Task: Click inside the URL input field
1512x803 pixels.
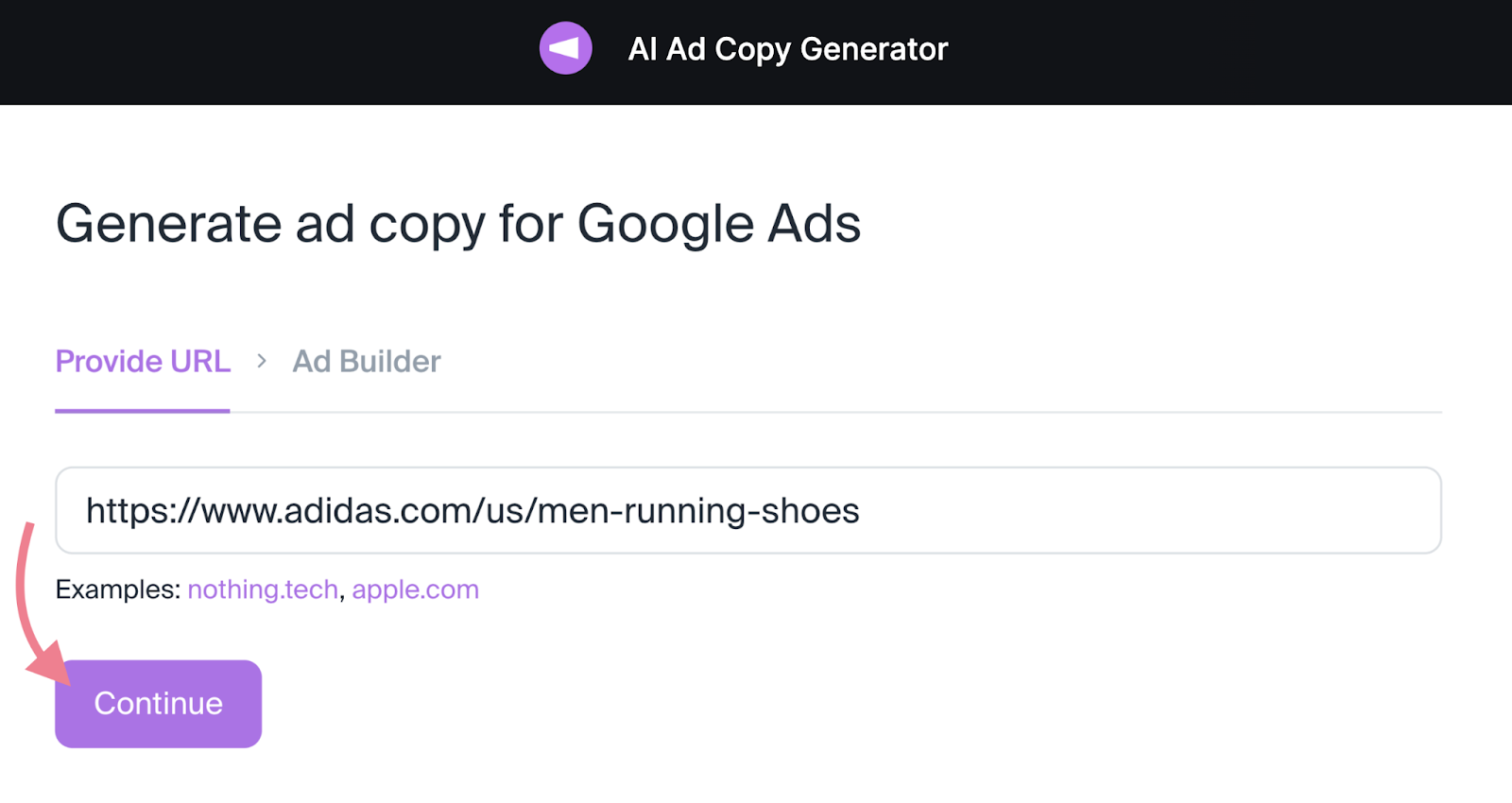Action: [747, 510]
